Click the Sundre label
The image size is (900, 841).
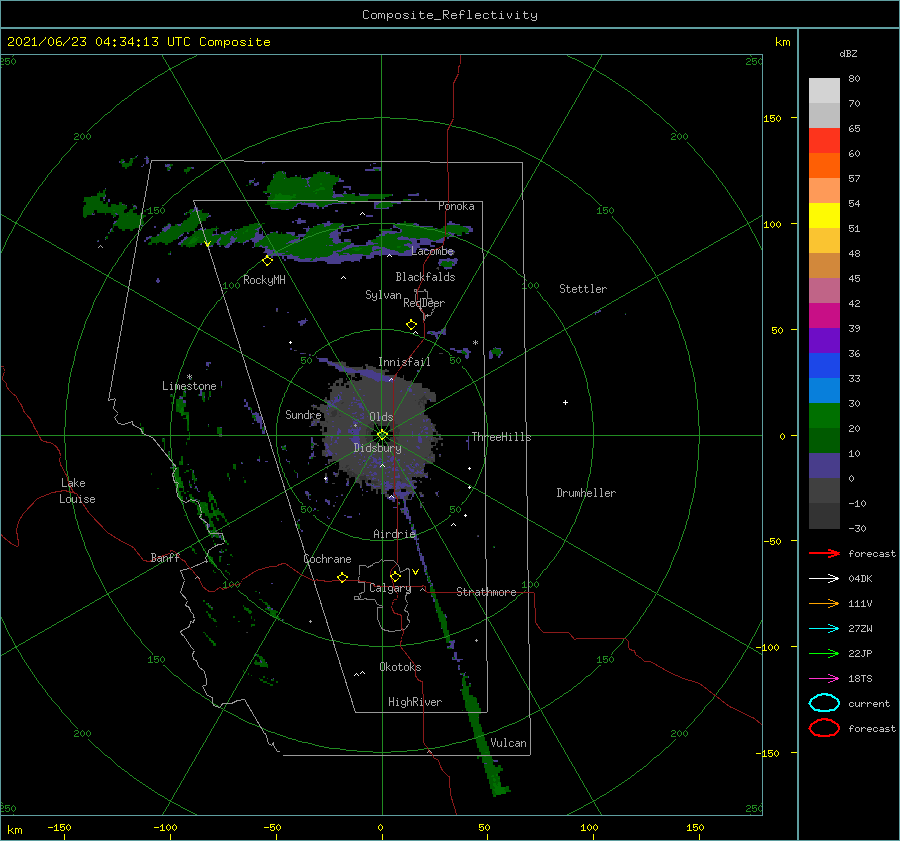point(303,414)
